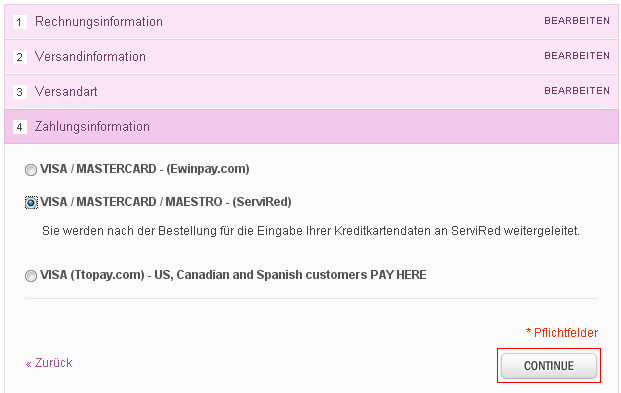Click step number 4 badge

[x=20, y=127]
